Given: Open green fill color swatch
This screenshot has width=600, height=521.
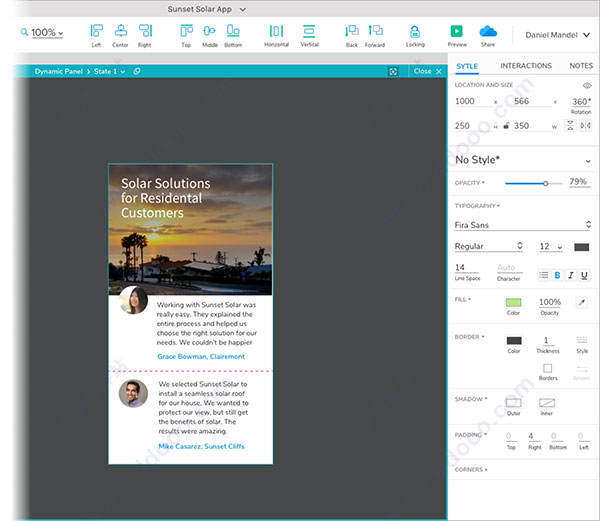Looking at the screenshot, I should point(513,303).
